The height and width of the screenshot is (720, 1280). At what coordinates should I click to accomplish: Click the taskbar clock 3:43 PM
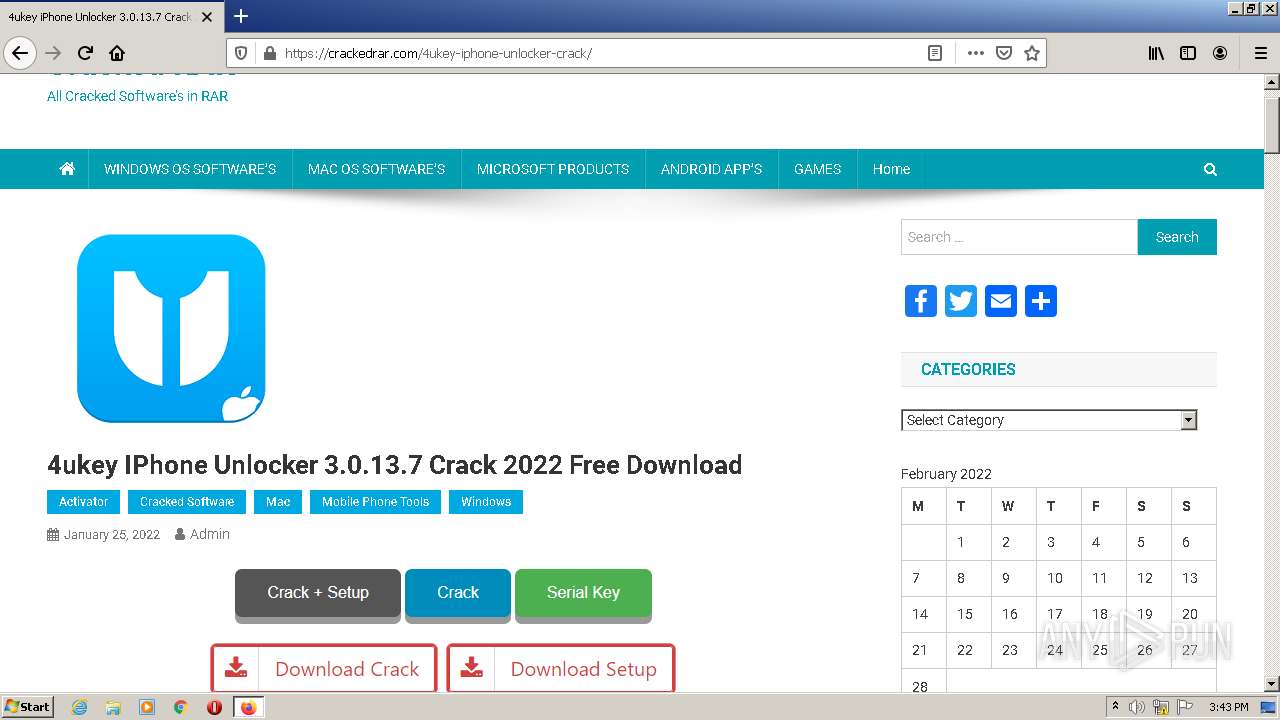(1228, 707)
